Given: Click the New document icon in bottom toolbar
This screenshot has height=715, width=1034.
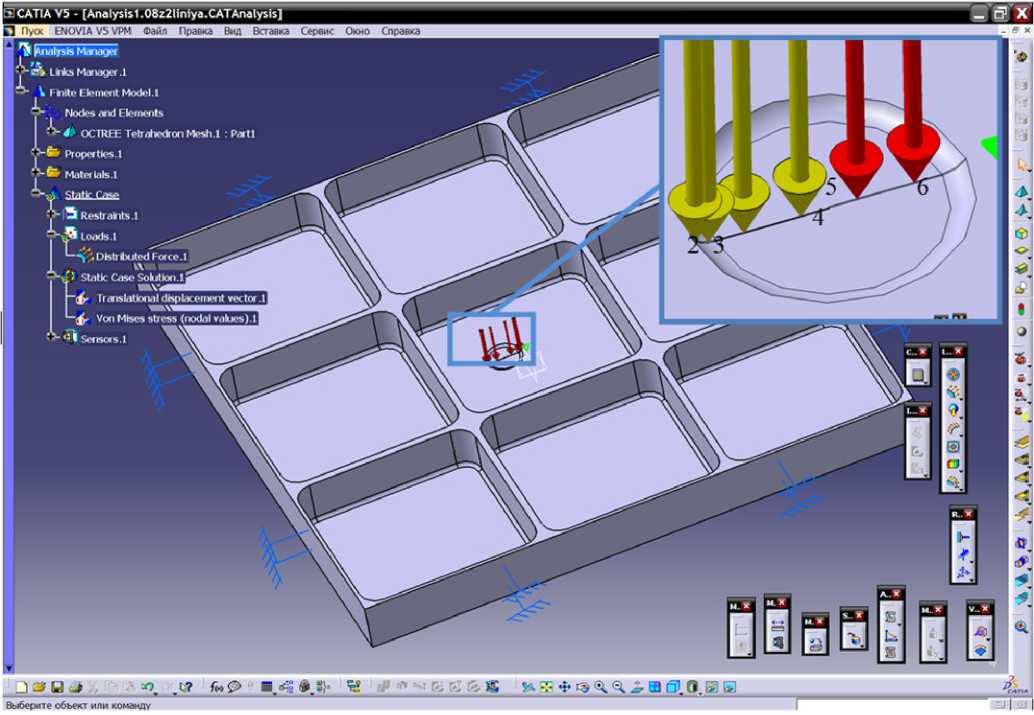Looking at the screenshot, I should pyautogui.click(x=22, y=687).
